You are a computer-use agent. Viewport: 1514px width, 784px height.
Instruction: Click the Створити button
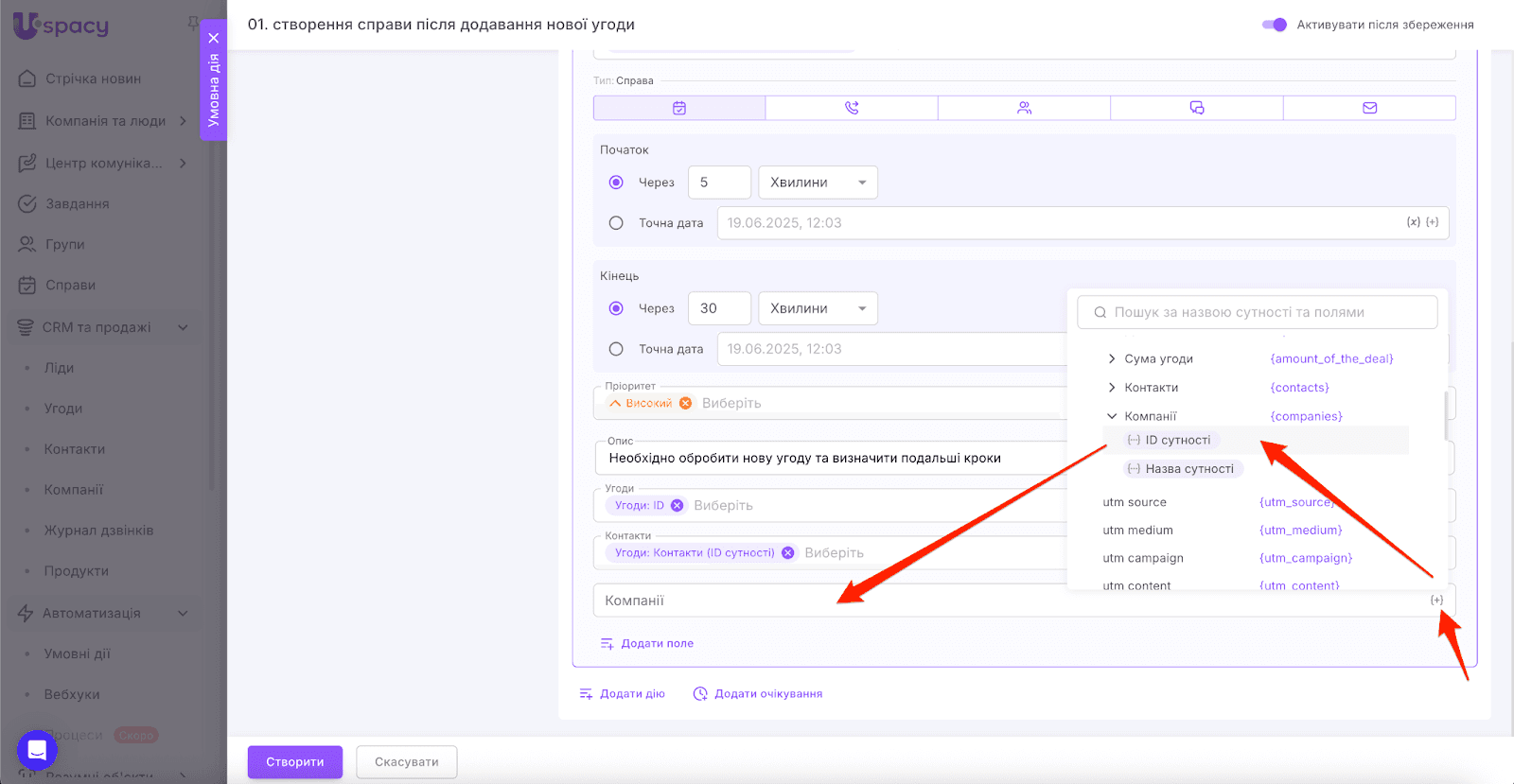[294, 762]
